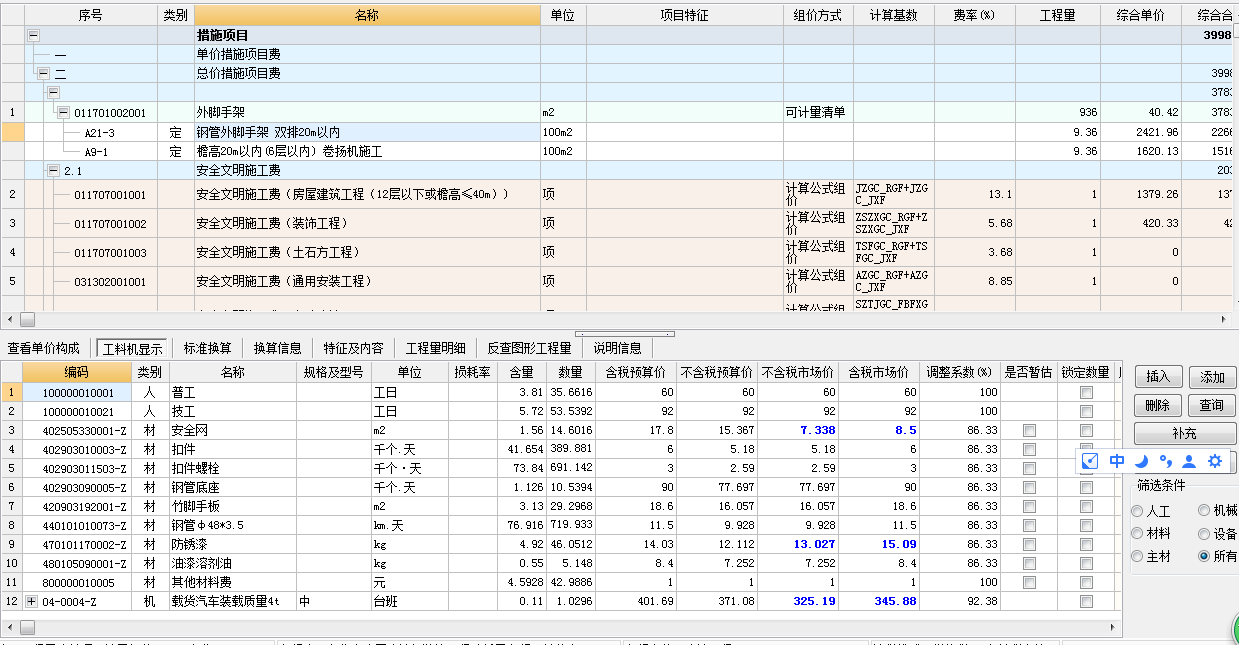Open IME settings gear icon
Viewport: 1239px width, 645px height.
click(1215, 461)
